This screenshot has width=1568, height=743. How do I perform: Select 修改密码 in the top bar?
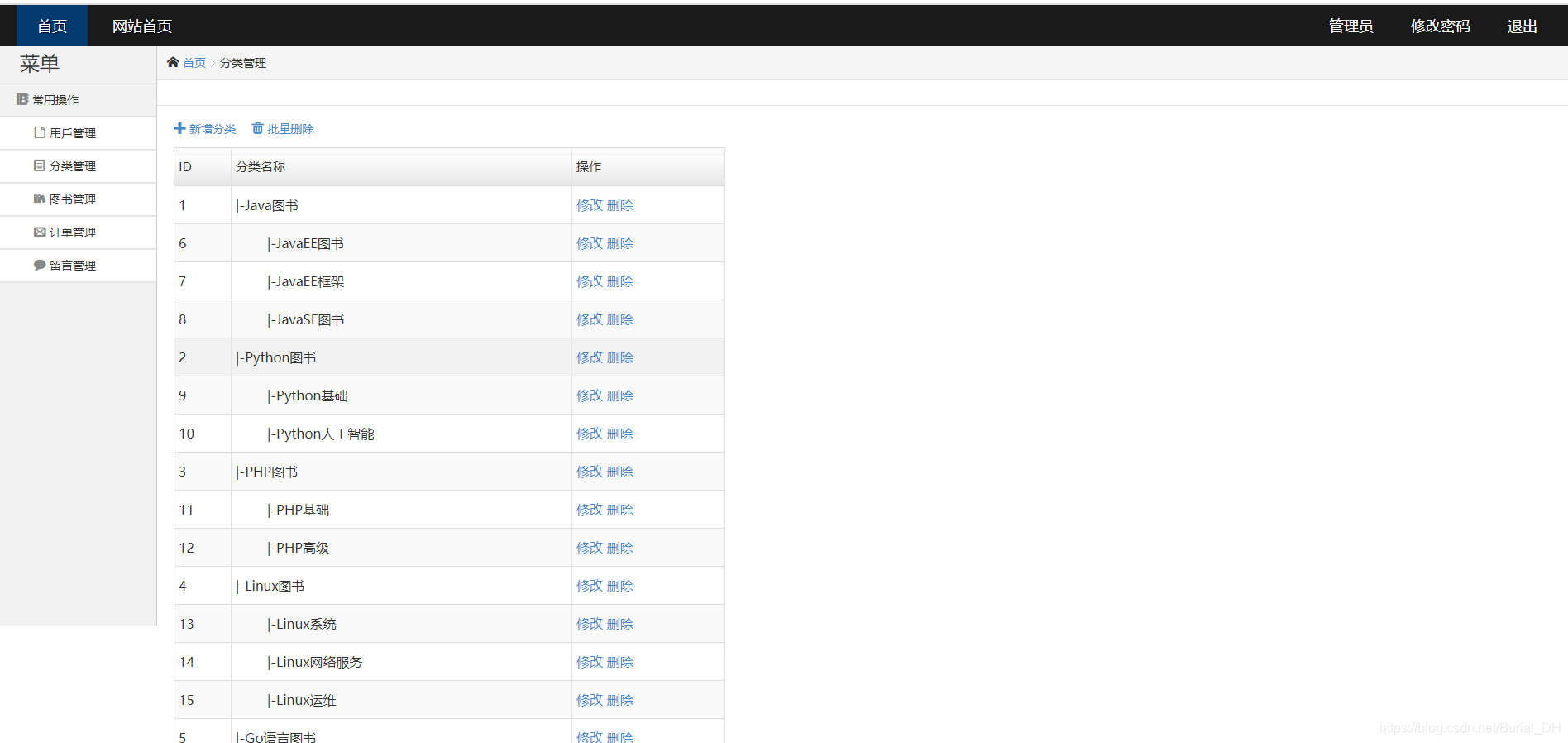click(1440, 26)
